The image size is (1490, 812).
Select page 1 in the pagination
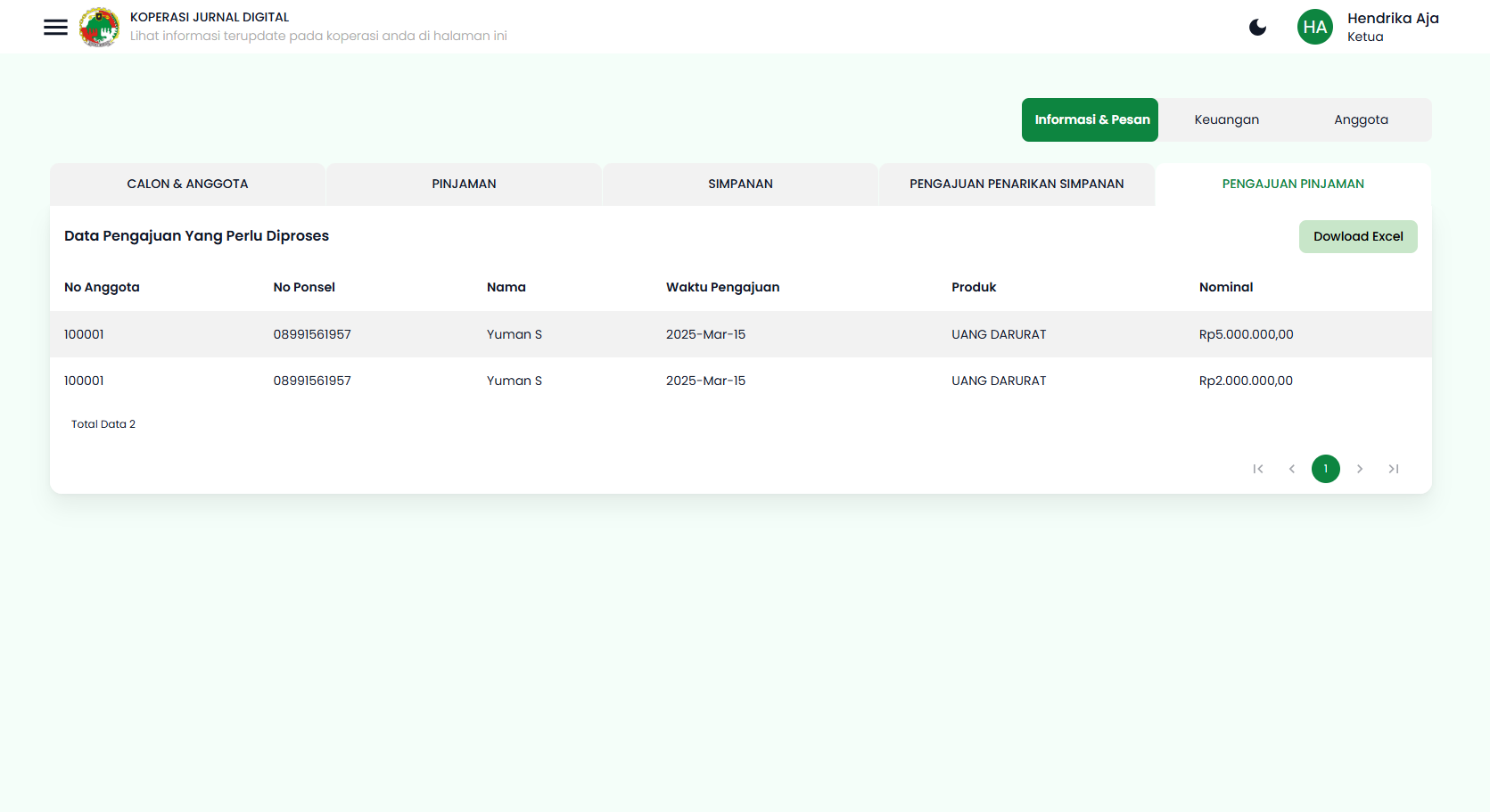1326,469
